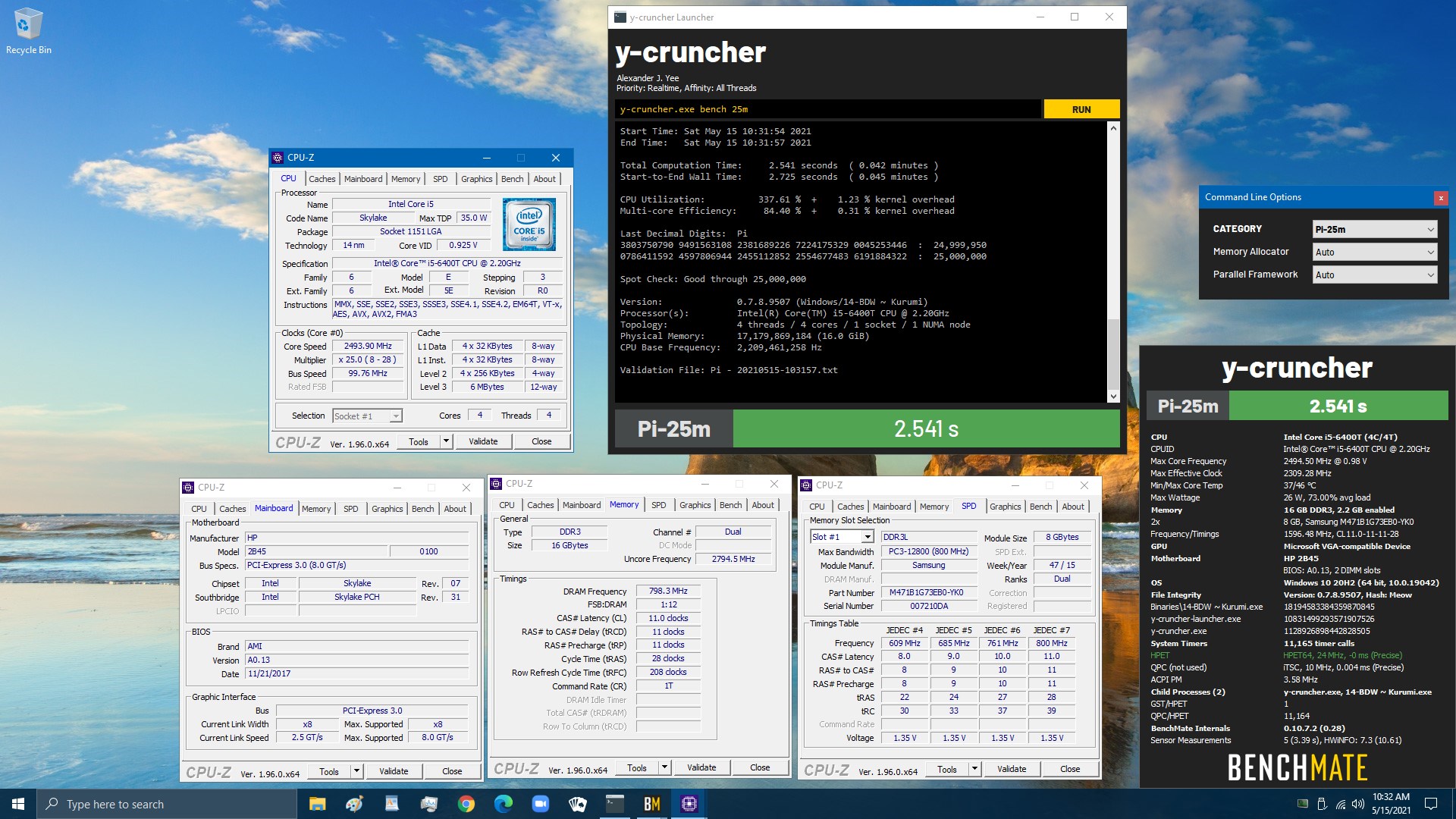Image resolution: width=1456 pixels, height=819 pixels.
Task: Click the CPU-Z title bar icon of the Mainboard window
Action: click(x=189, y=488)
